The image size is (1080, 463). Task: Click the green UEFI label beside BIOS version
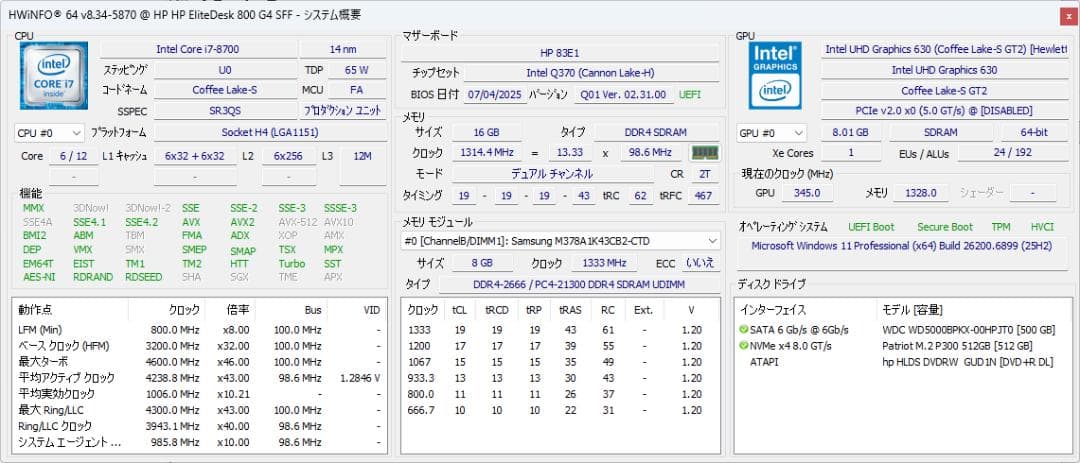tap(690, 94)
